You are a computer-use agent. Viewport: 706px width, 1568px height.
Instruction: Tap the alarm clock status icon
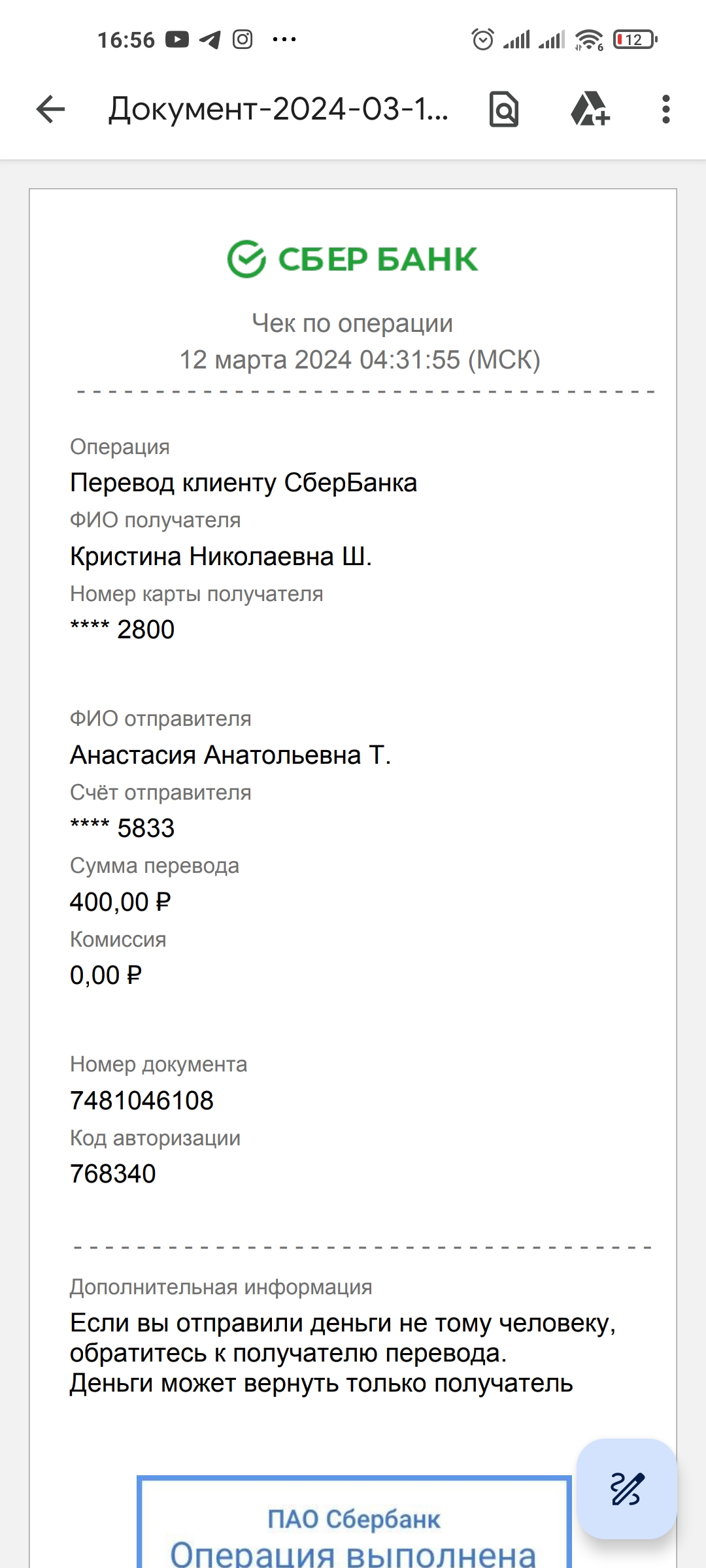pos(483,40)
